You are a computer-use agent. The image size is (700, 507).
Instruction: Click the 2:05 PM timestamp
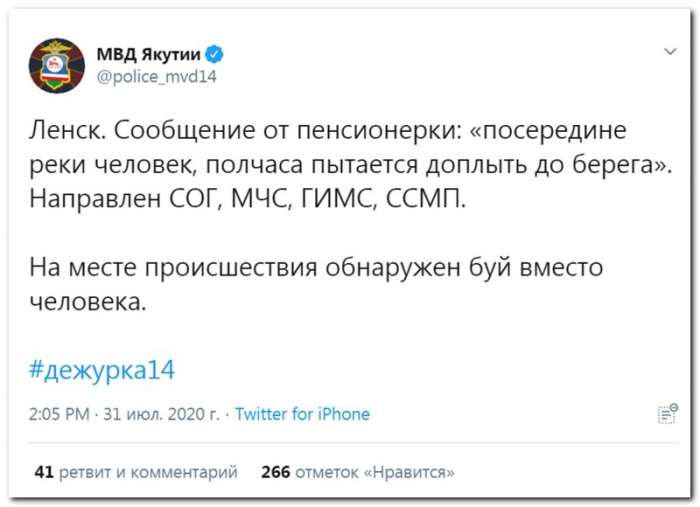coord(59,414)
